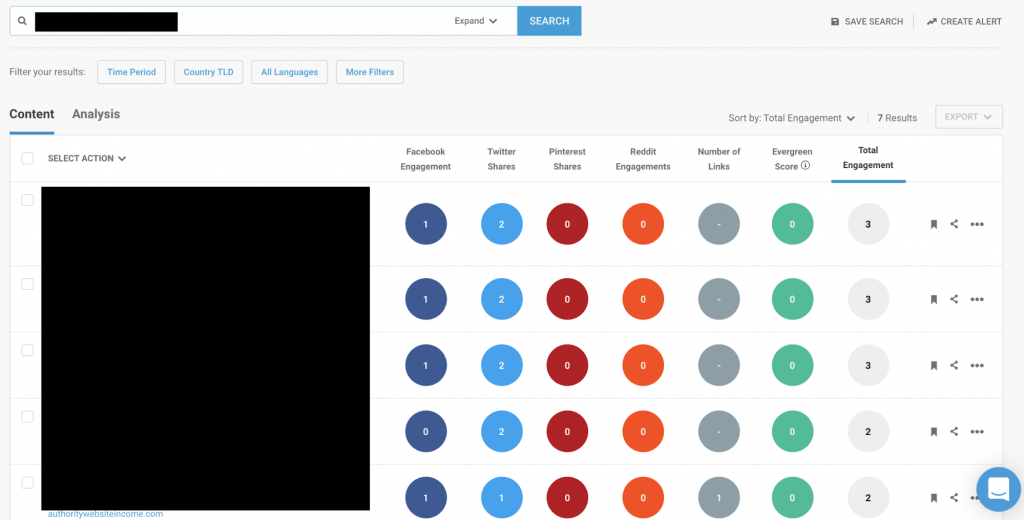
Task: Open the Expand dropdown in the search bar
Action: click(x=475, y=21)
